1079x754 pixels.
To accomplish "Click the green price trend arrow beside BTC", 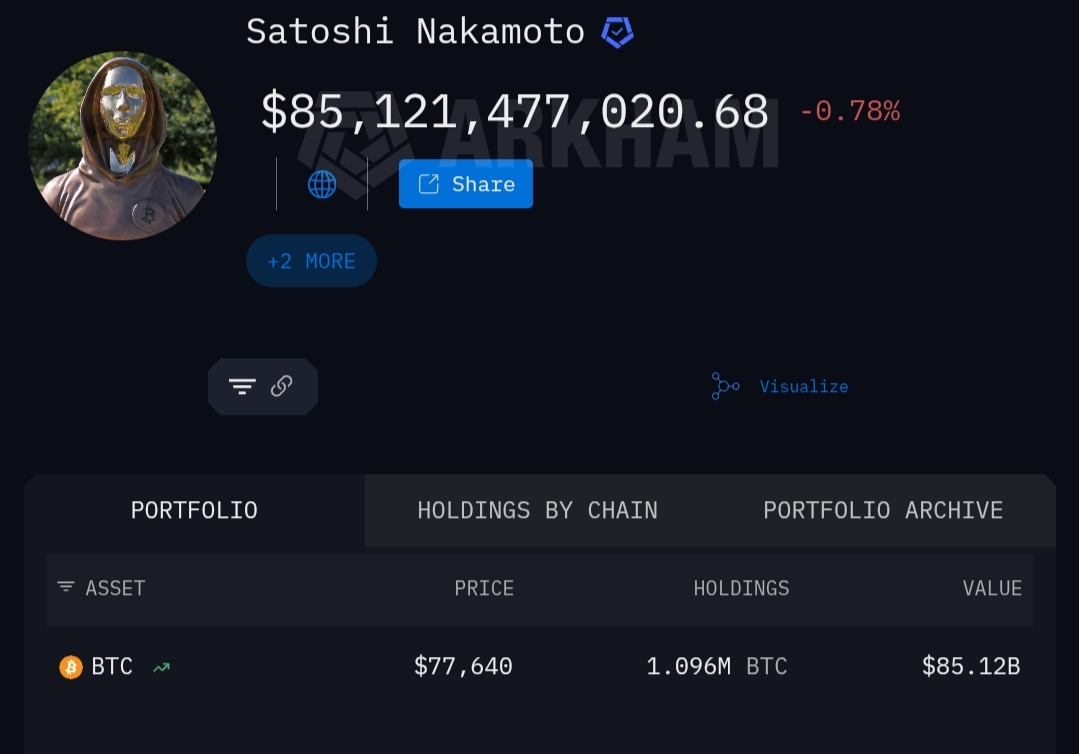I will tap(160, 667).
